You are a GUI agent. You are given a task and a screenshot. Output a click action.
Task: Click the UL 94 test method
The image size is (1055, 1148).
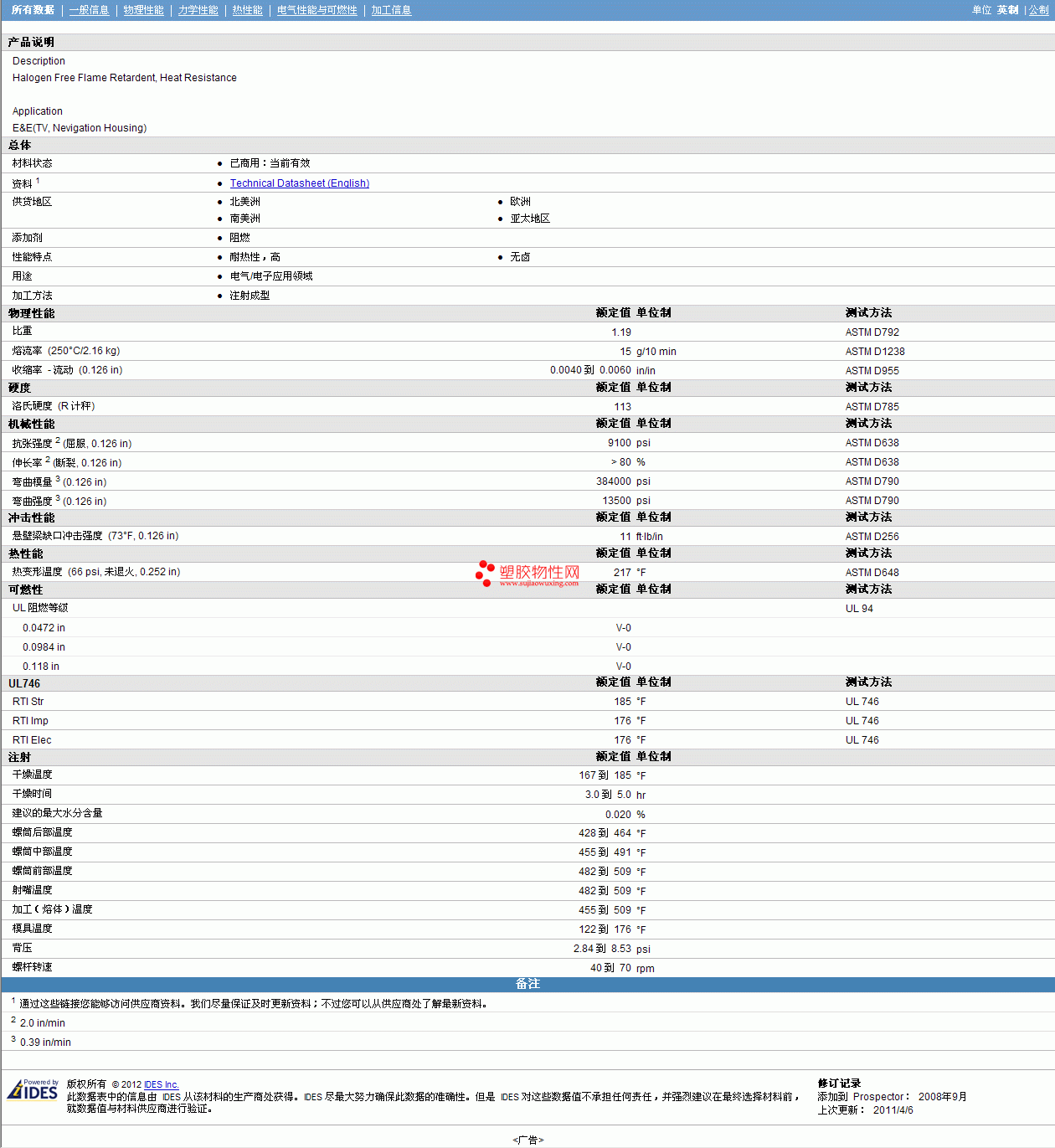pyautogui.click(x=859, y=609)
